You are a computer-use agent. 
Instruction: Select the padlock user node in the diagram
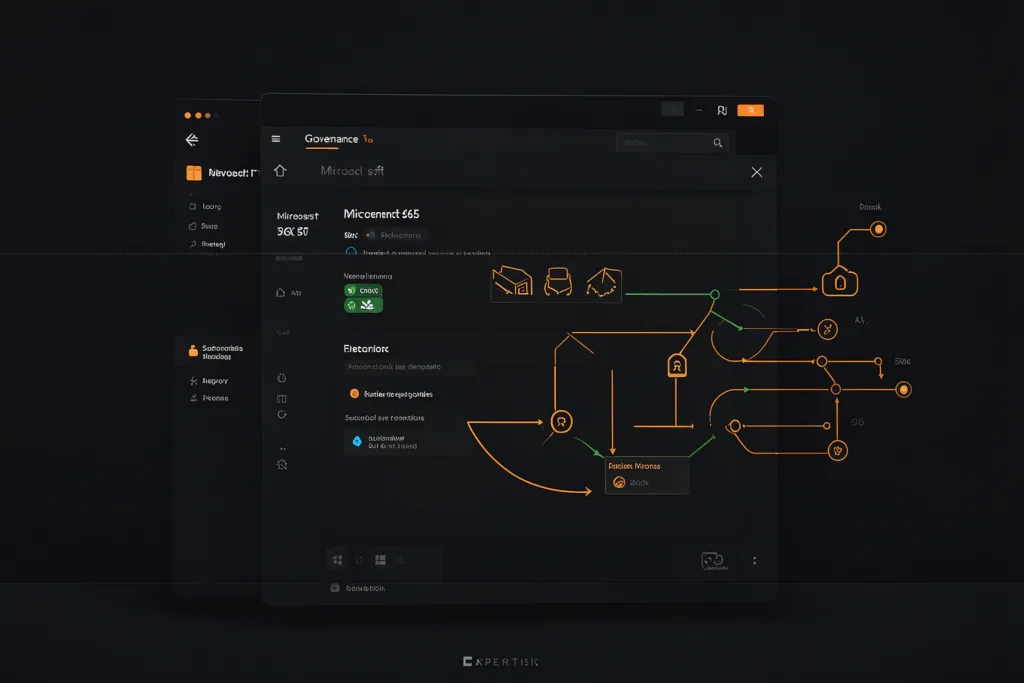click(677, 365)
